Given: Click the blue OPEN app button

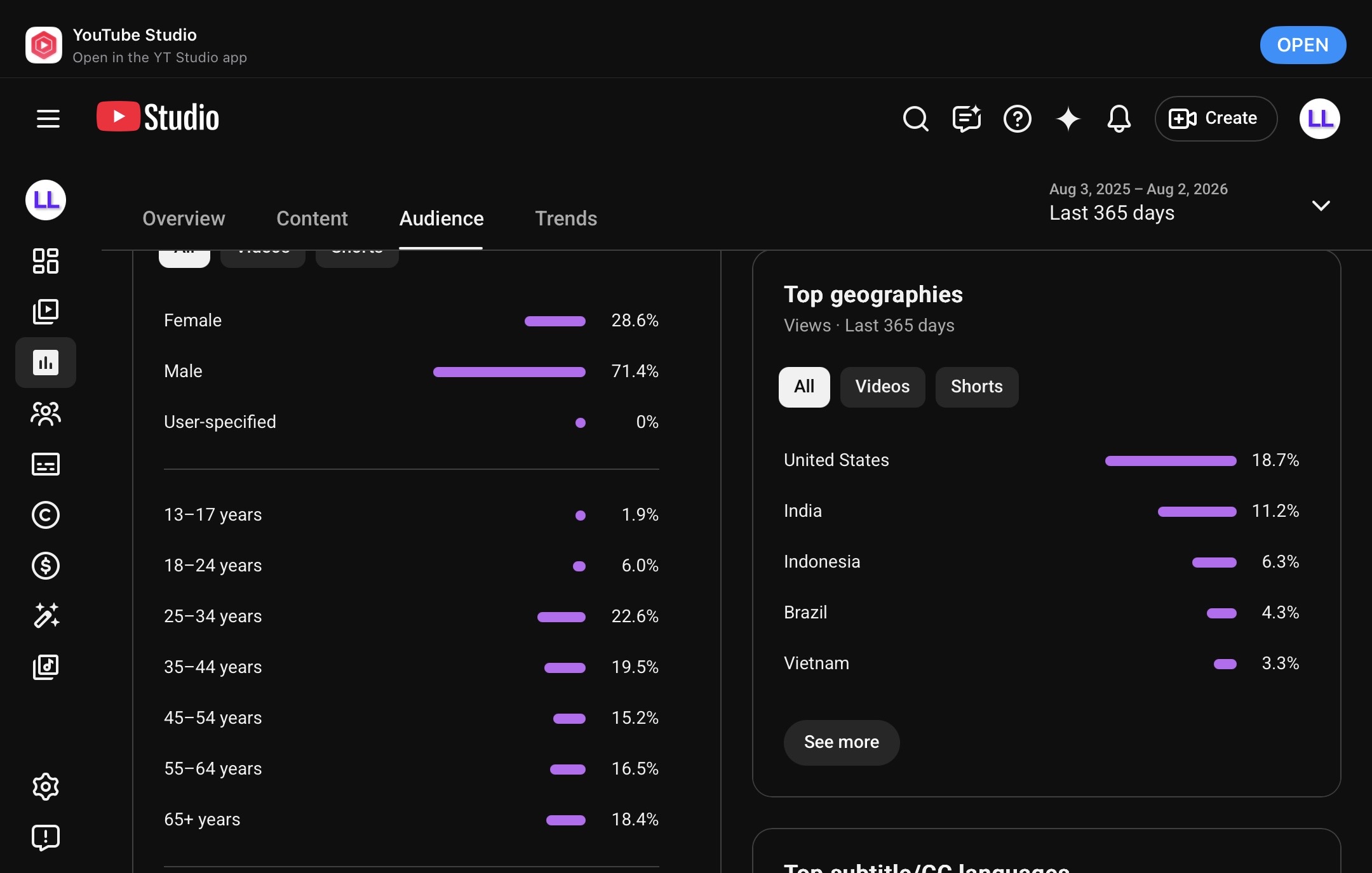Looking at the screenshot, I should click(x=1303, y=45).
